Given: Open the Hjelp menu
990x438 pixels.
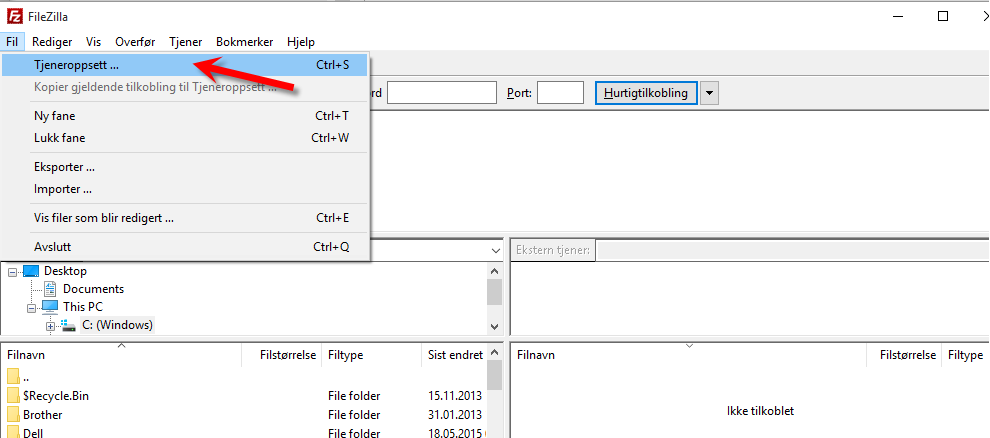Looking at the screenshot, I should pyautogui.click(x=301, y=42).
